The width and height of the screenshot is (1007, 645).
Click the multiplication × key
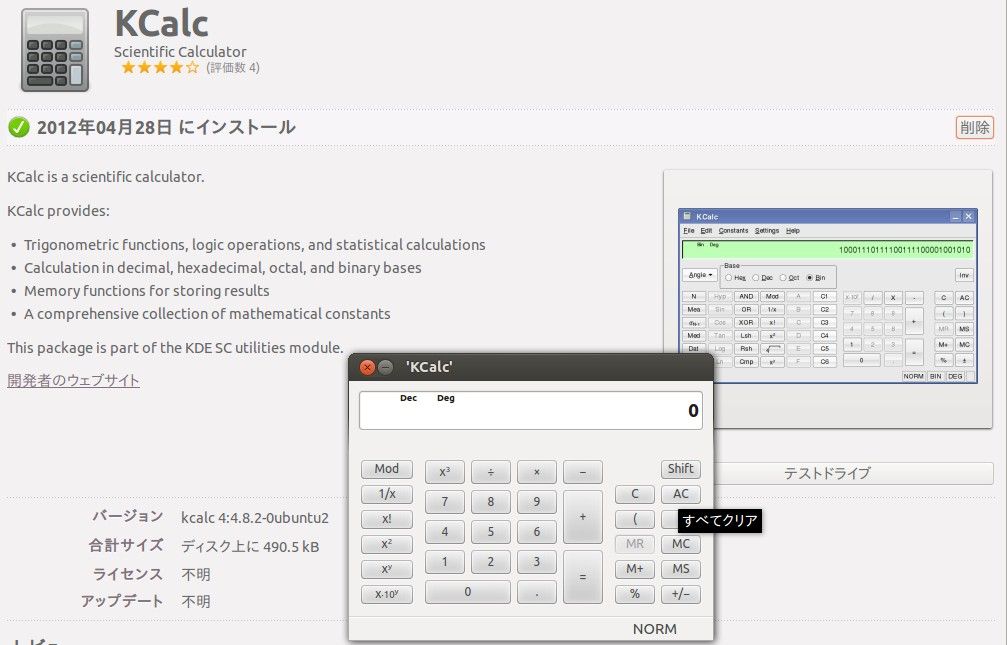tap(537, 472)
